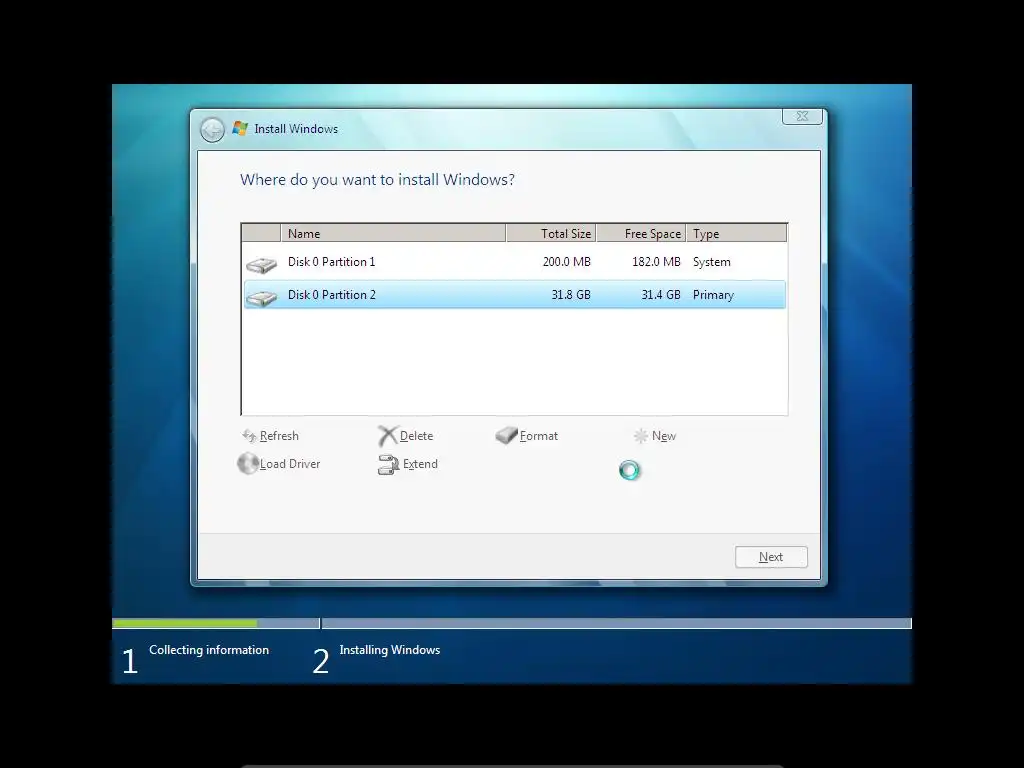
Task: Refresh the partition list via Refresh link
Action: point(279,436)
